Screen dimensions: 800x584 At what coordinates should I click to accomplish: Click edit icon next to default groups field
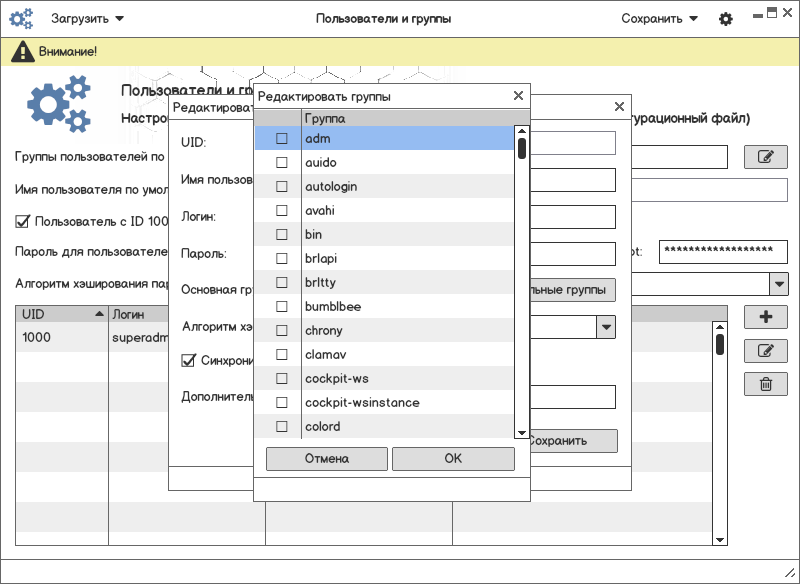pos(766,157)
